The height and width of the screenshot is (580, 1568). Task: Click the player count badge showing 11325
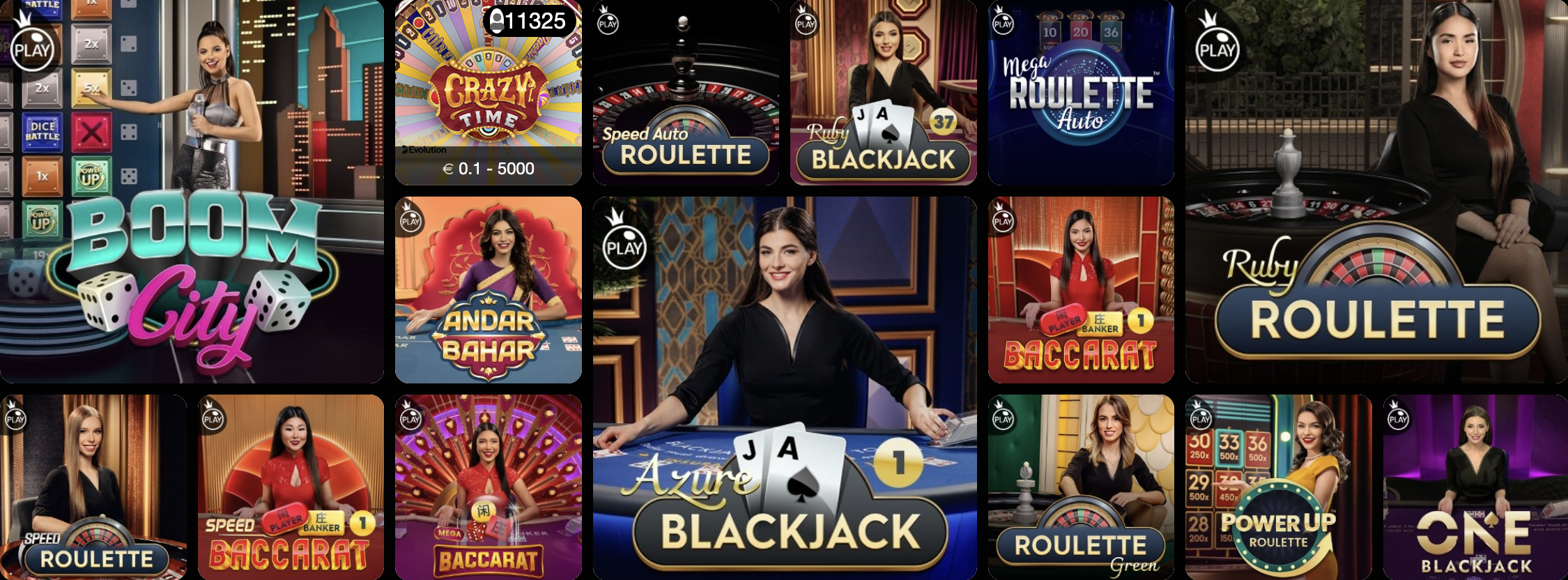pyautogui.click(x=529, y=20)
